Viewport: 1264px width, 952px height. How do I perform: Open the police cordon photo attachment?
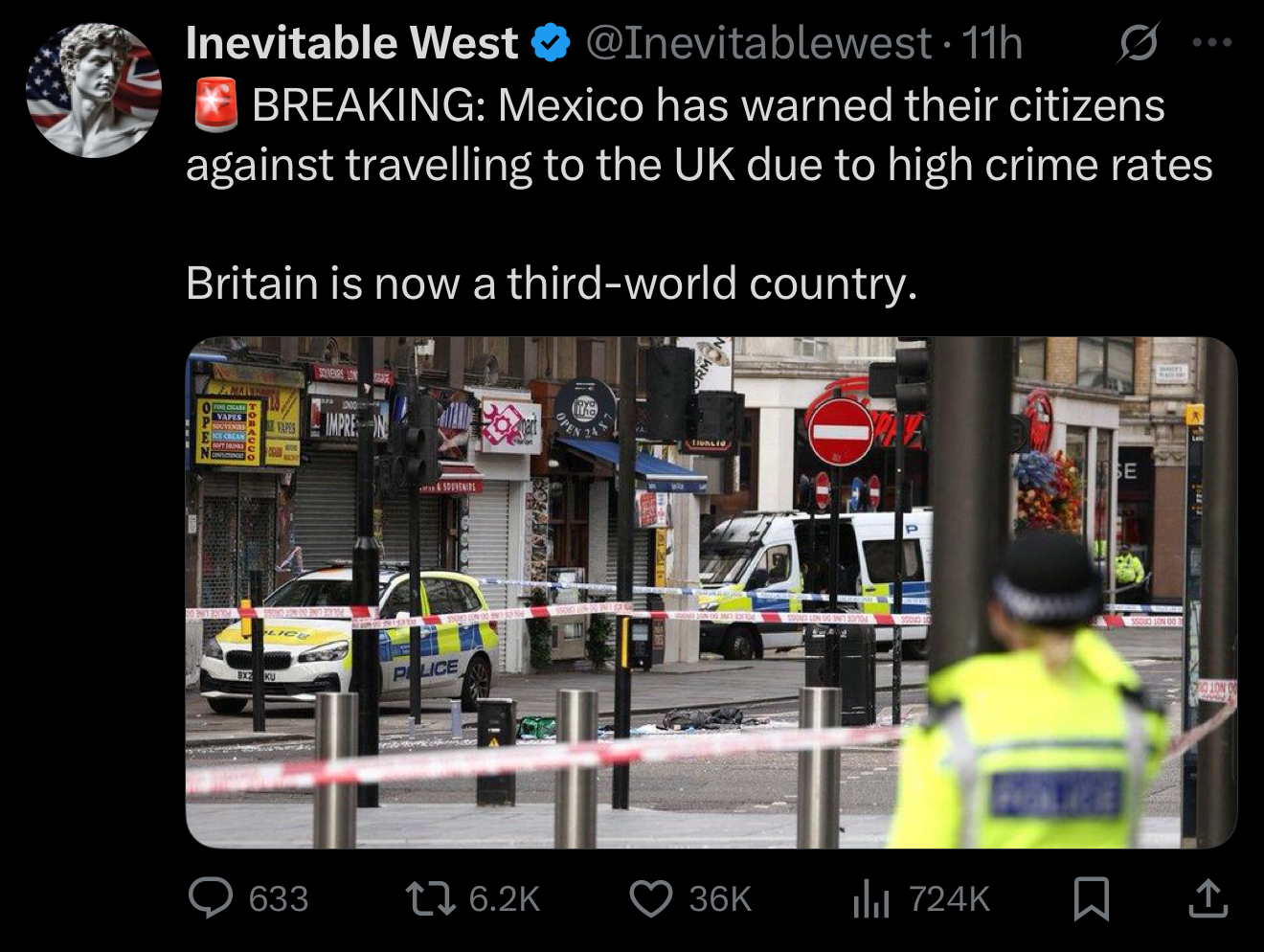coord(711,592)
